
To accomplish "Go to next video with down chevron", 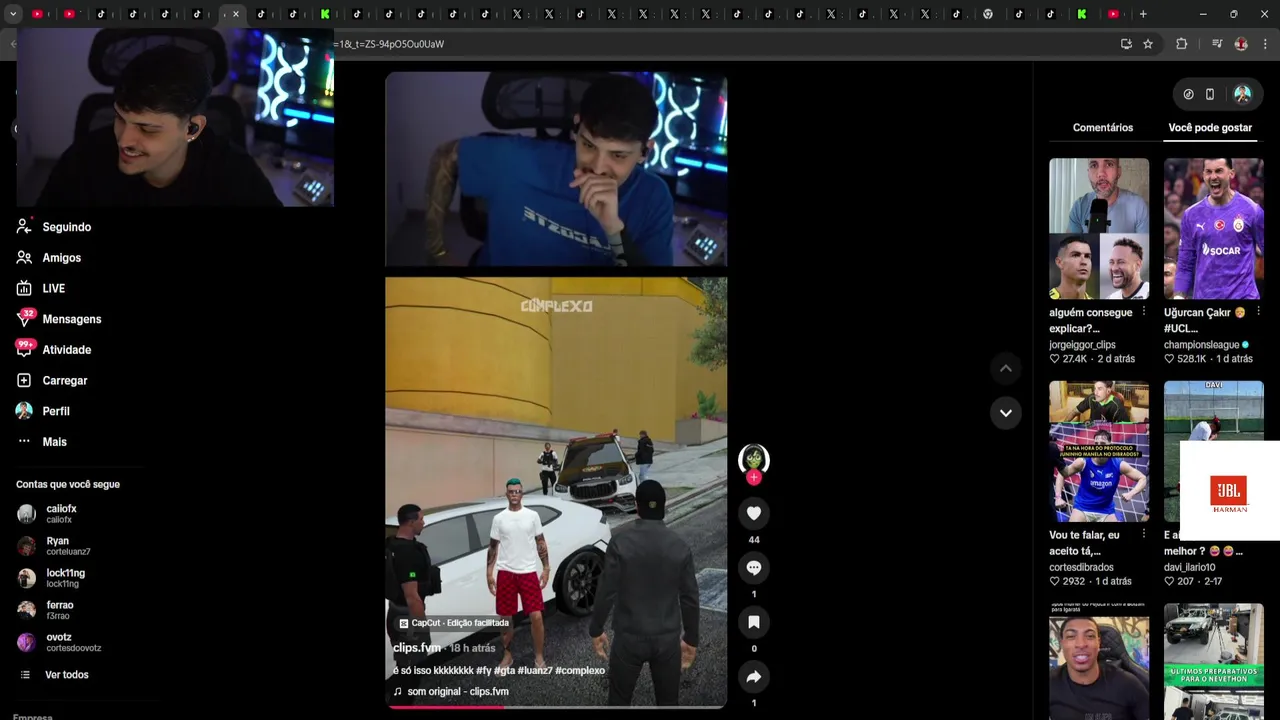I will click(x=1006, y=413).
